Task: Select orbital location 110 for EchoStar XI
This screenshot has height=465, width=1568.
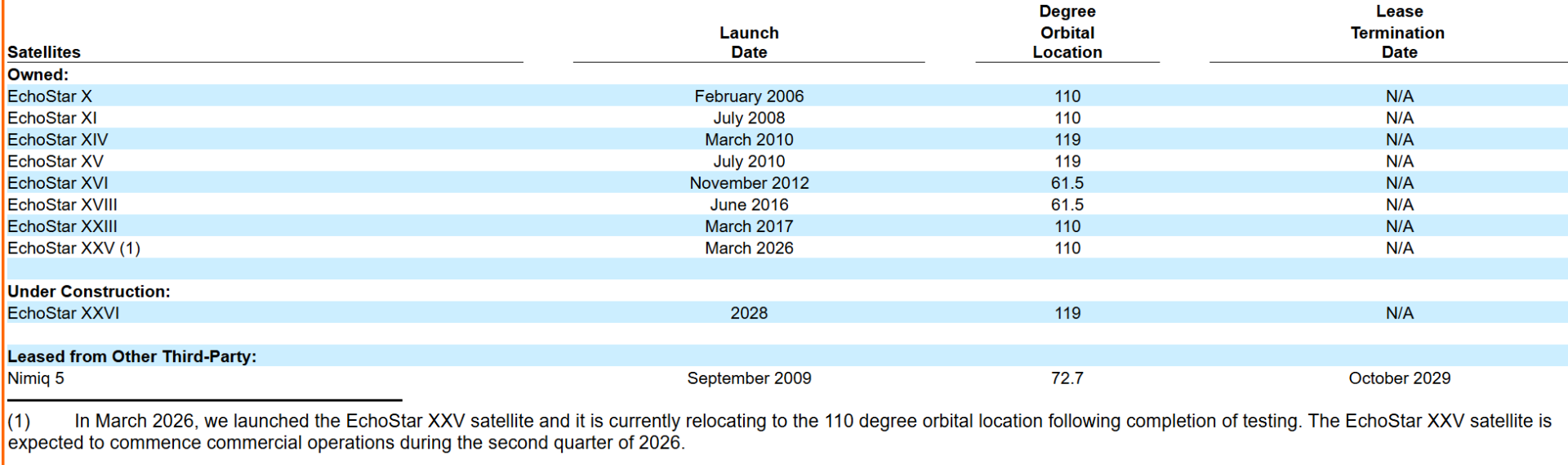Action: pyautogui.click(x=1067, y=118)
